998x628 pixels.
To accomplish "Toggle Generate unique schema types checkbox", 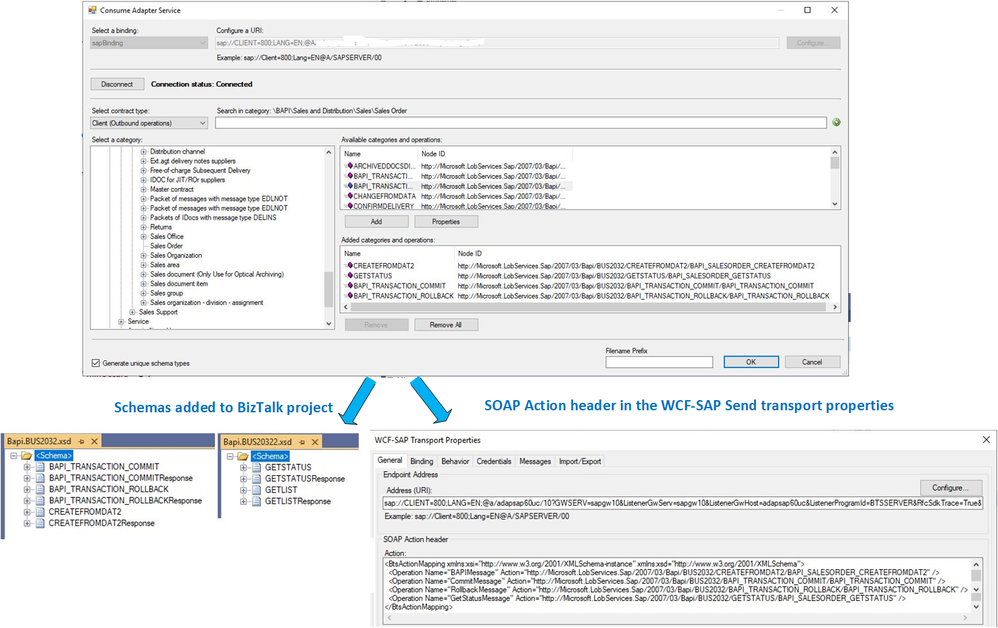I will 95,363.
